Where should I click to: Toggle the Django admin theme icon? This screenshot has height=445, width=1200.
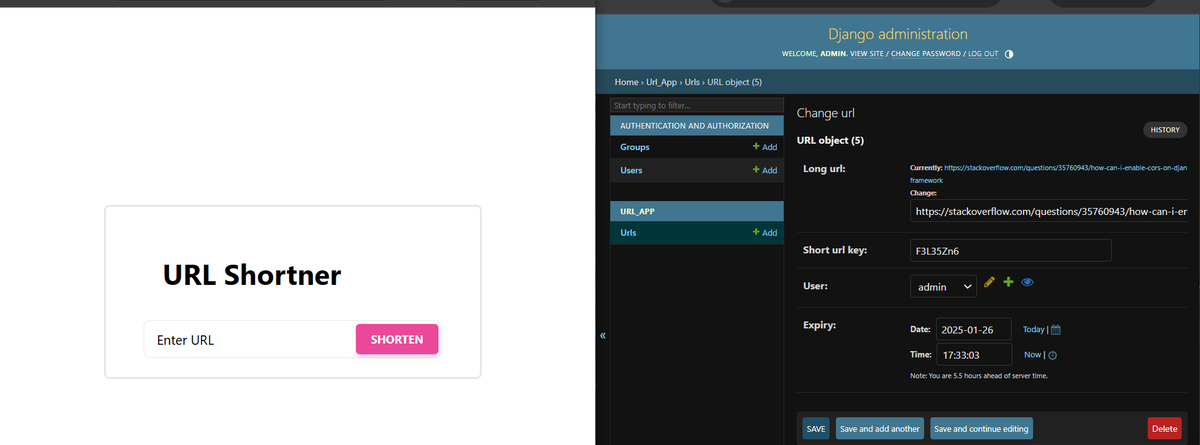(x=1009, y=53)
